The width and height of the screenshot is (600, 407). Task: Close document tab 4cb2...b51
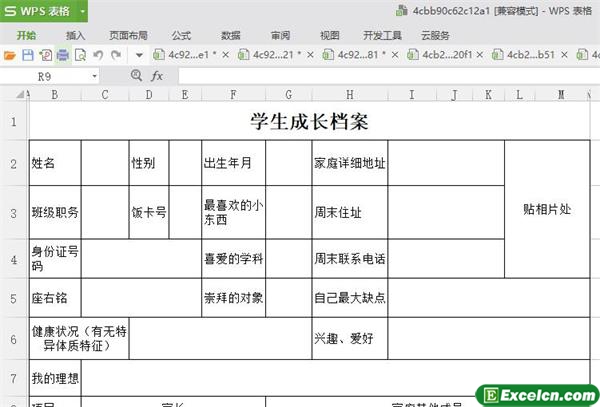click(x=564, y=55)
